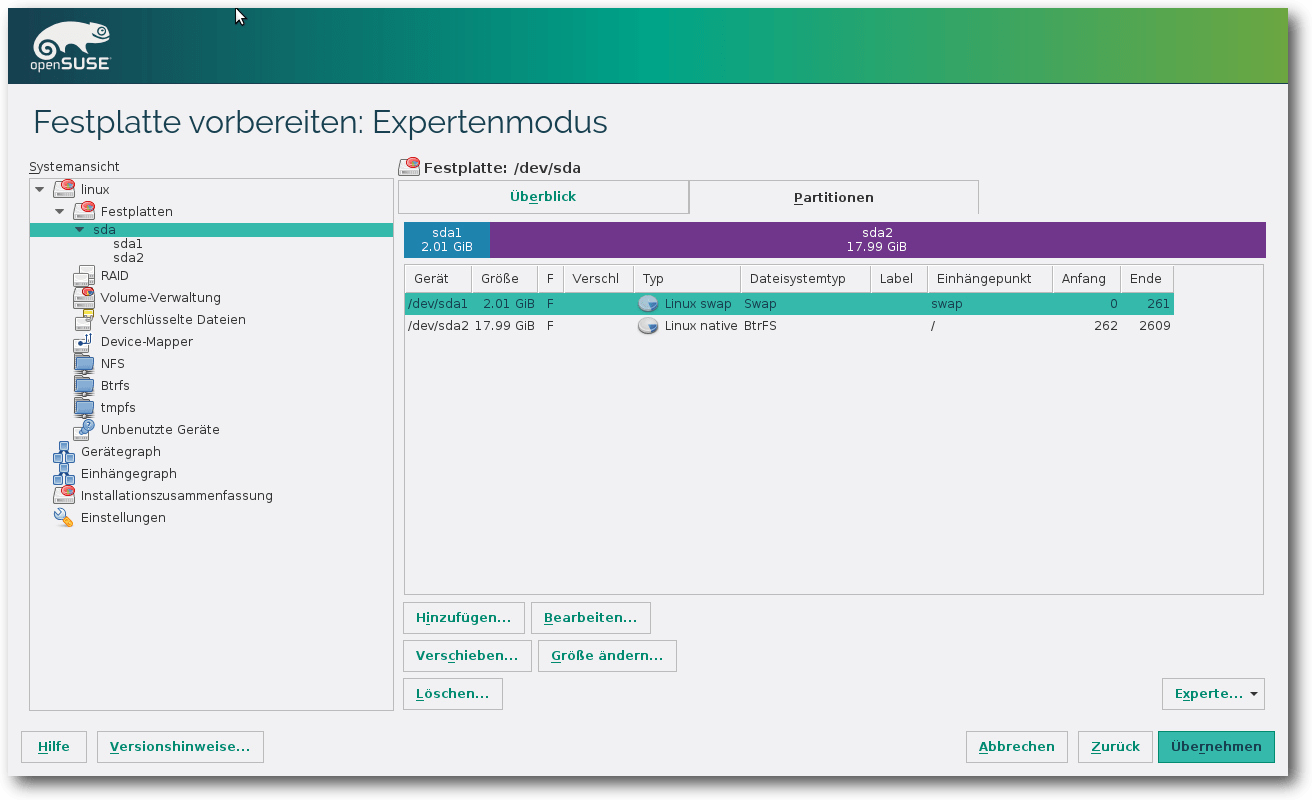Click the Einhängegraph icon
The width and height of the screenshot is (1312, 800).
tap(64, 474)
